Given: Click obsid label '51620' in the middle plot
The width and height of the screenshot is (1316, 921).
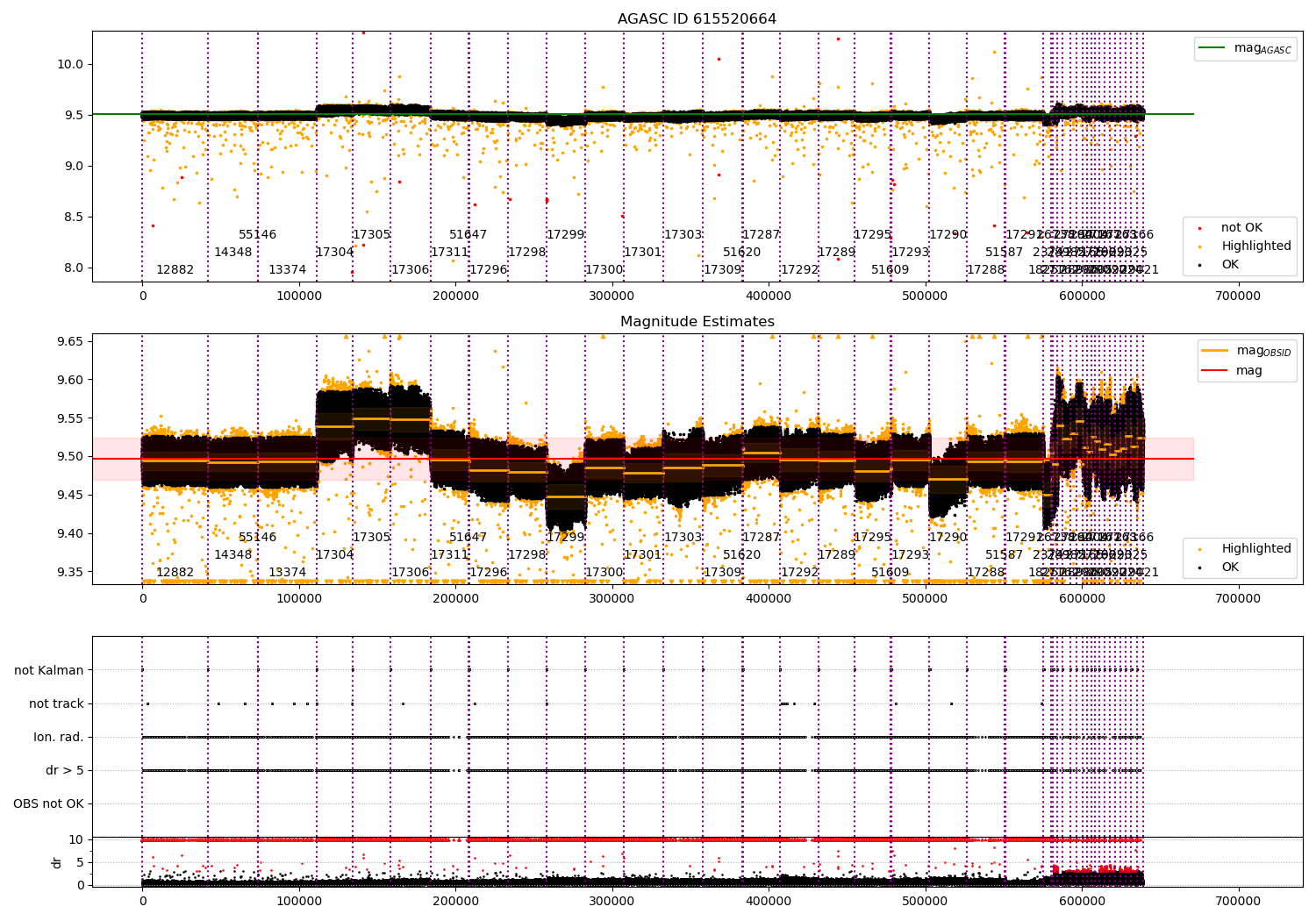Looking at the screenshot, I should pyautogui.click(x=742, y=555).
